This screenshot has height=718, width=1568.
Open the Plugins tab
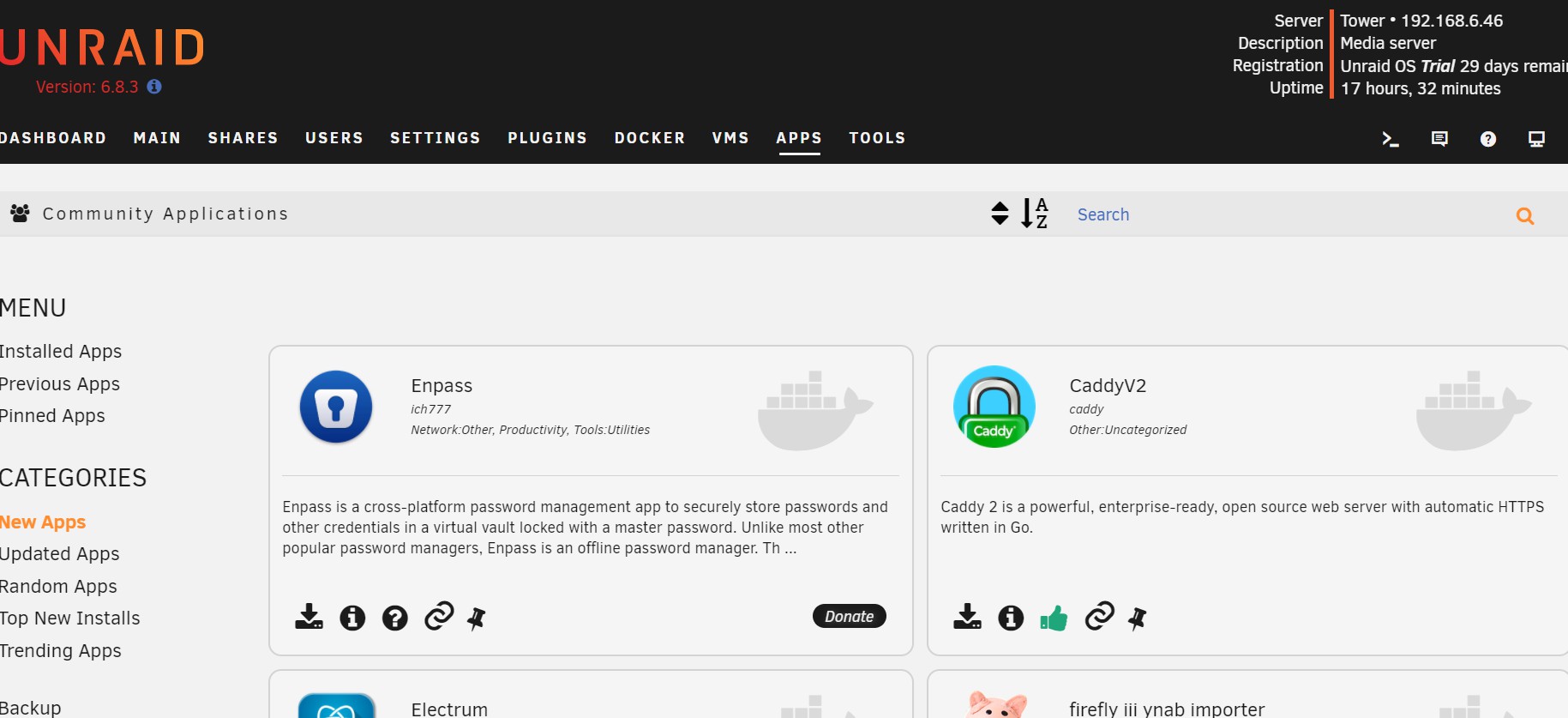[547, 138]
